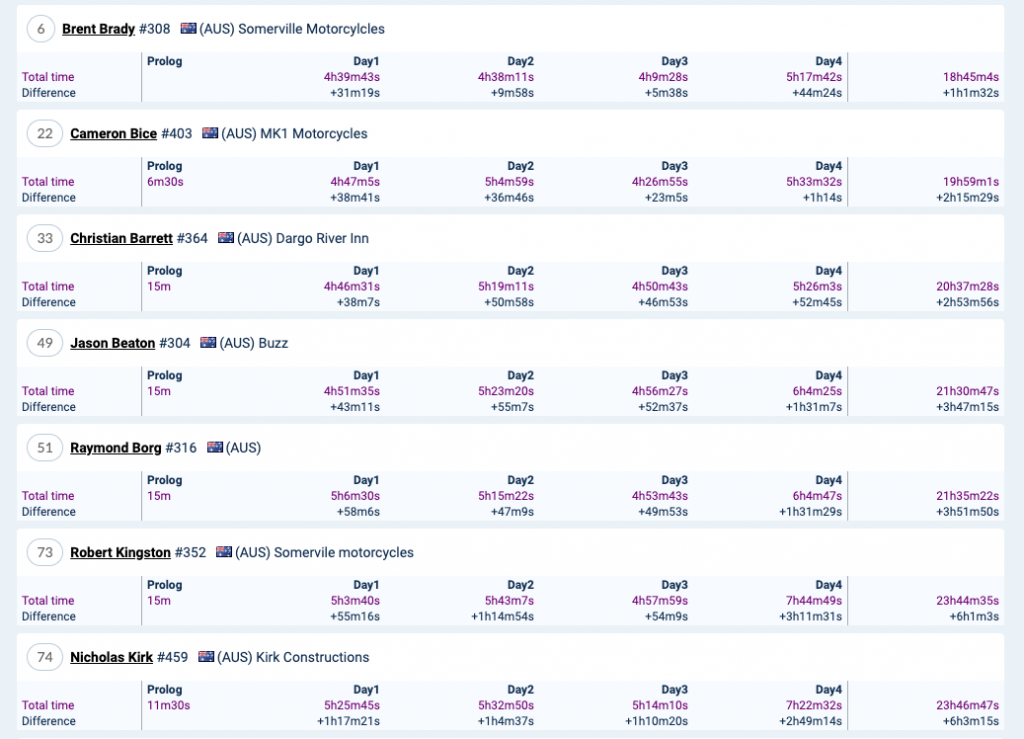Click flag icon for Christian Barrett
The width and height of the screenshot is (1024, 739).
click(x=226, y=238)
